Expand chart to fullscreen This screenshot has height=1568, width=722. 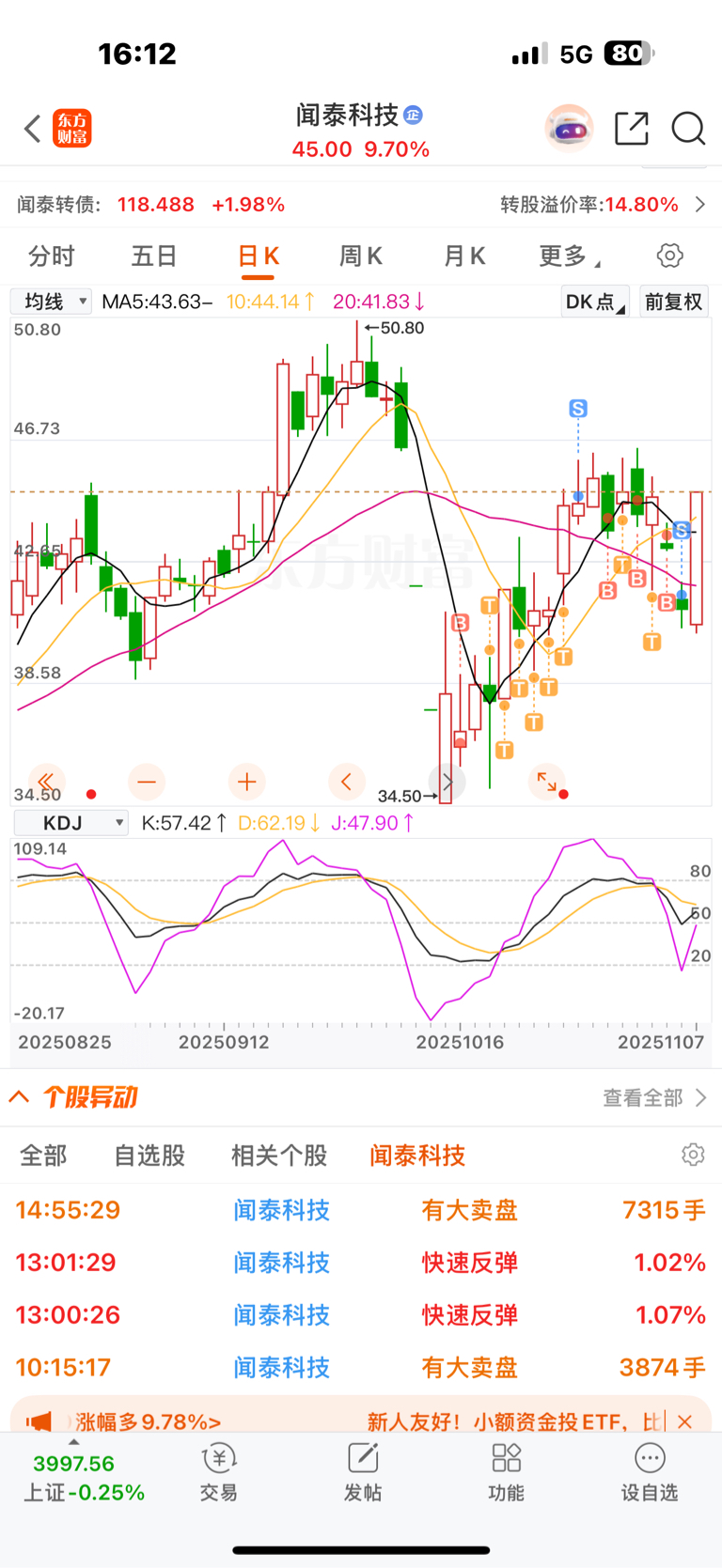point(547,781)
